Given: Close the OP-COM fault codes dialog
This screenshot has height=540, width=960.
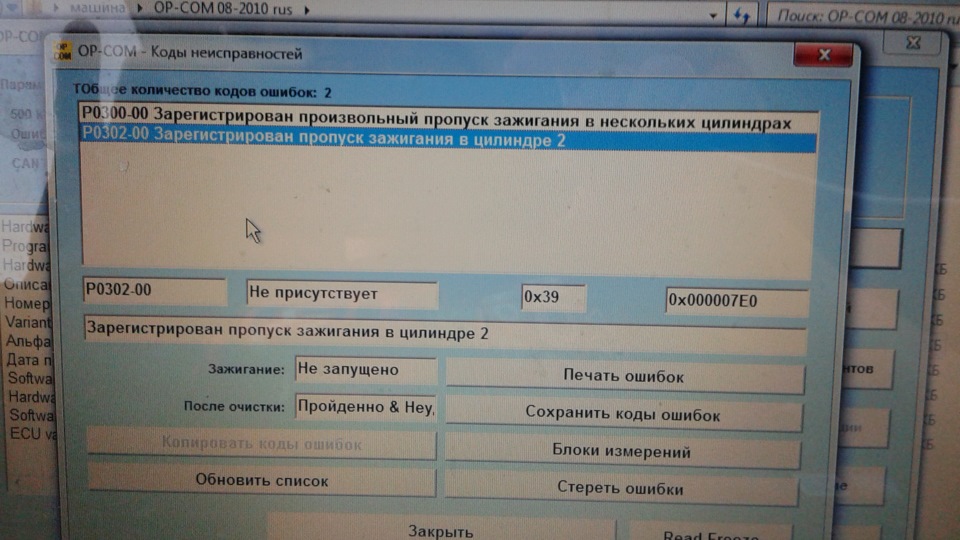Looking at the screenshot, I should click(x=823, y=56).
